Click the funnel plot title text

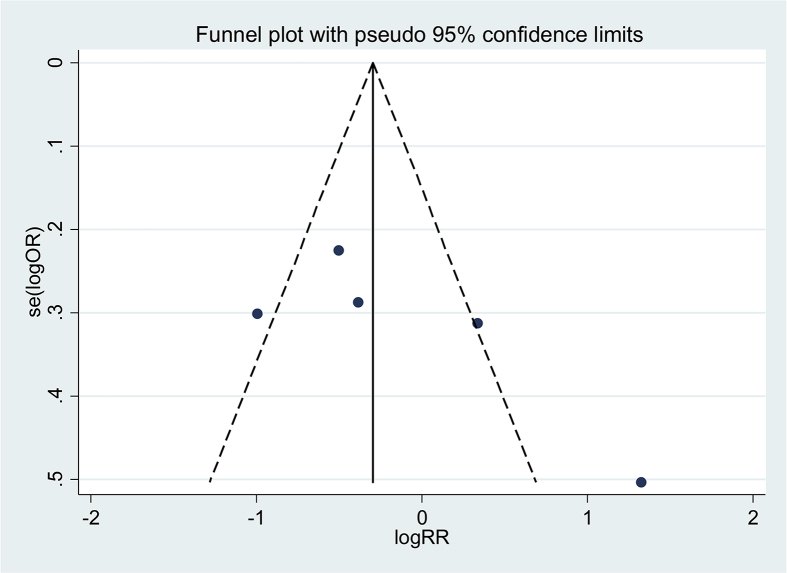pos(418,36)
